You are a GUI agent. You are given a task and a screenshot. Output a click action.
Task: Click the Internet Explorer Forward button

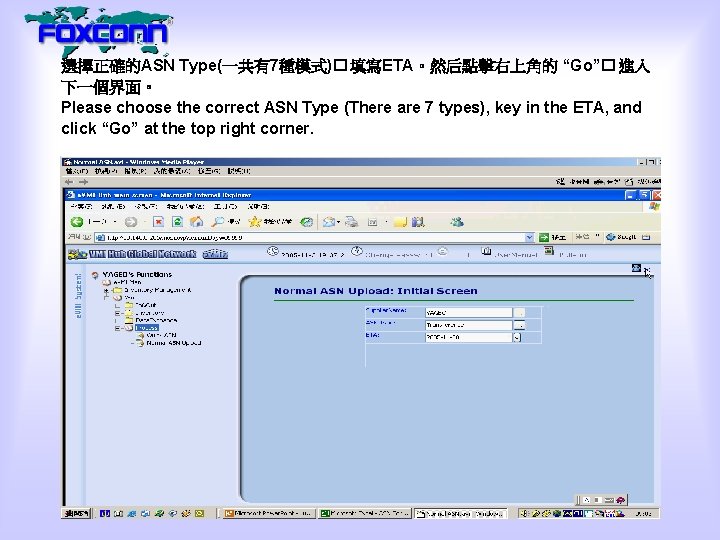pos(130,222)
